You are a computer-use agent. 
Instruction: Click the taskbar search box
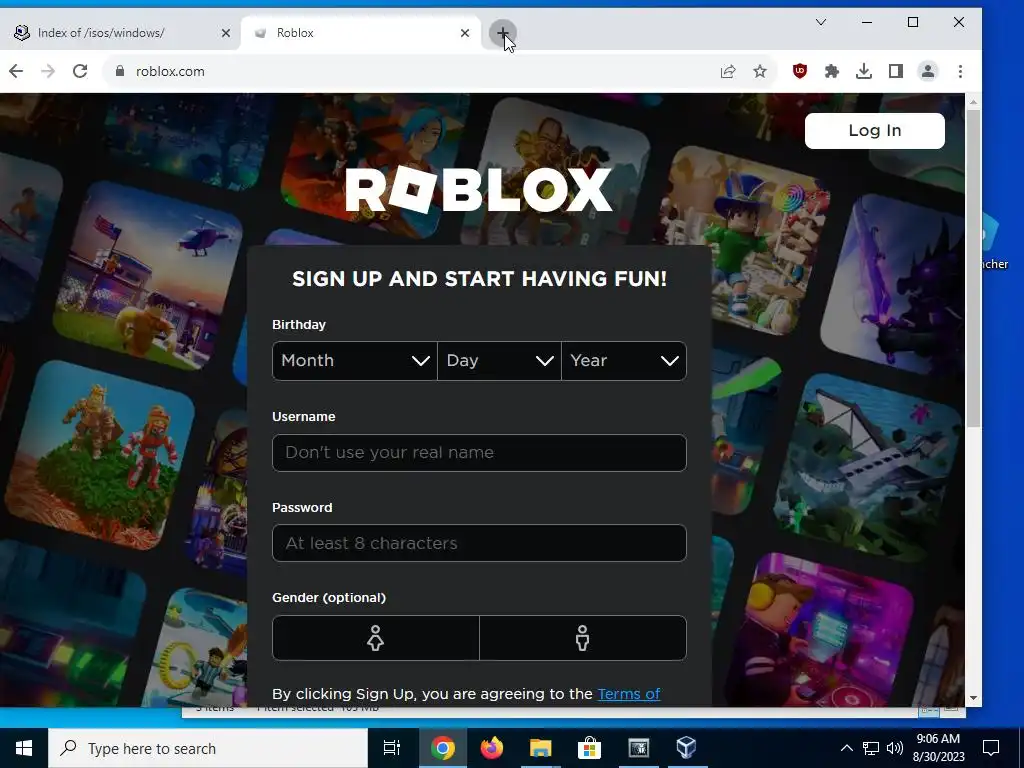point(208,748)
